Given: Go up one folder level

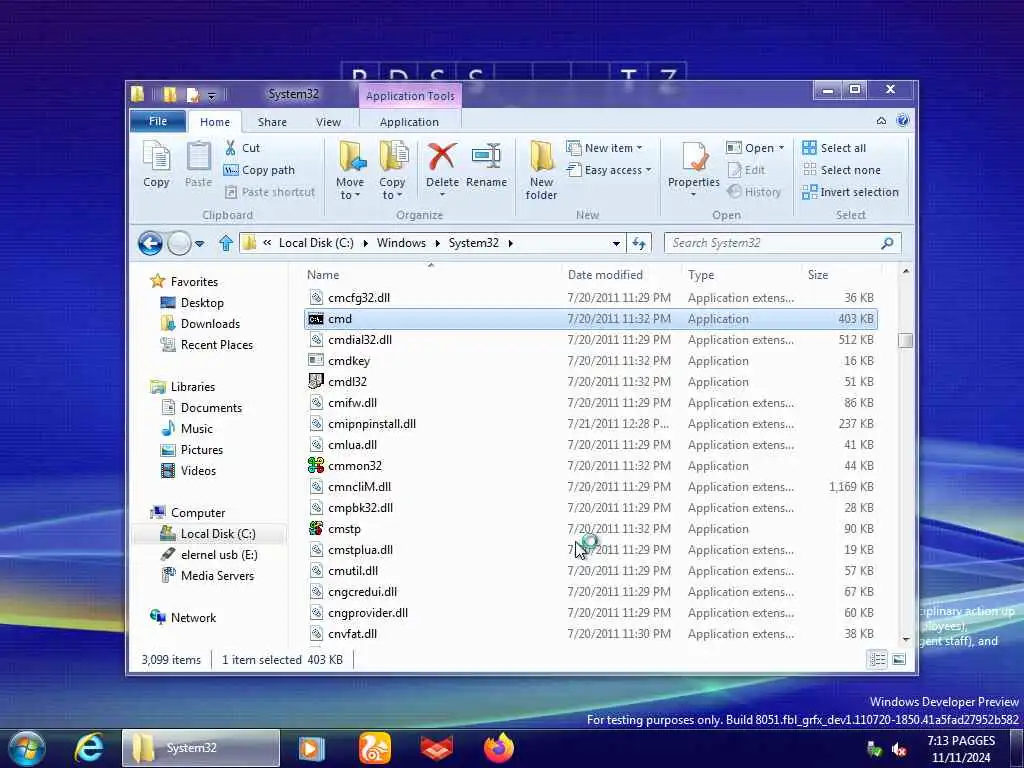Looking at the screenshot, I should click(226, 244).
